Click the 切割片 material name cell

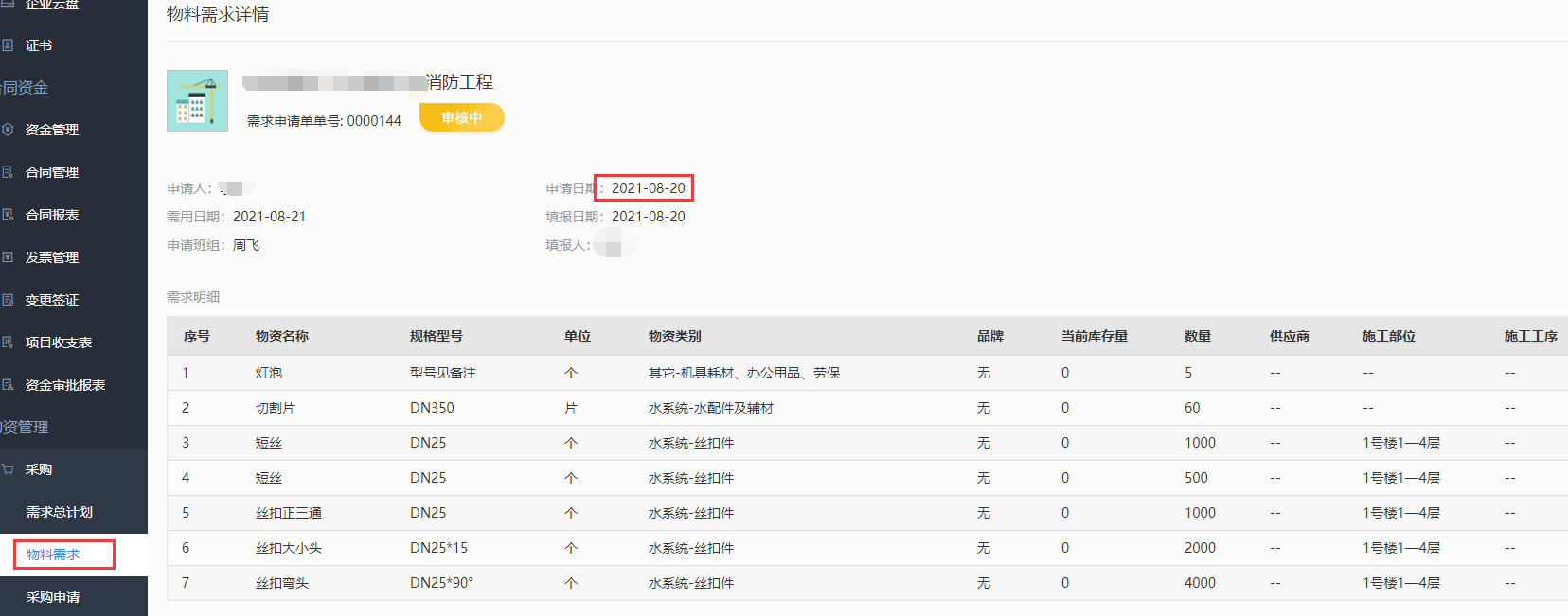pyautogui.click(x=276, y=408)
